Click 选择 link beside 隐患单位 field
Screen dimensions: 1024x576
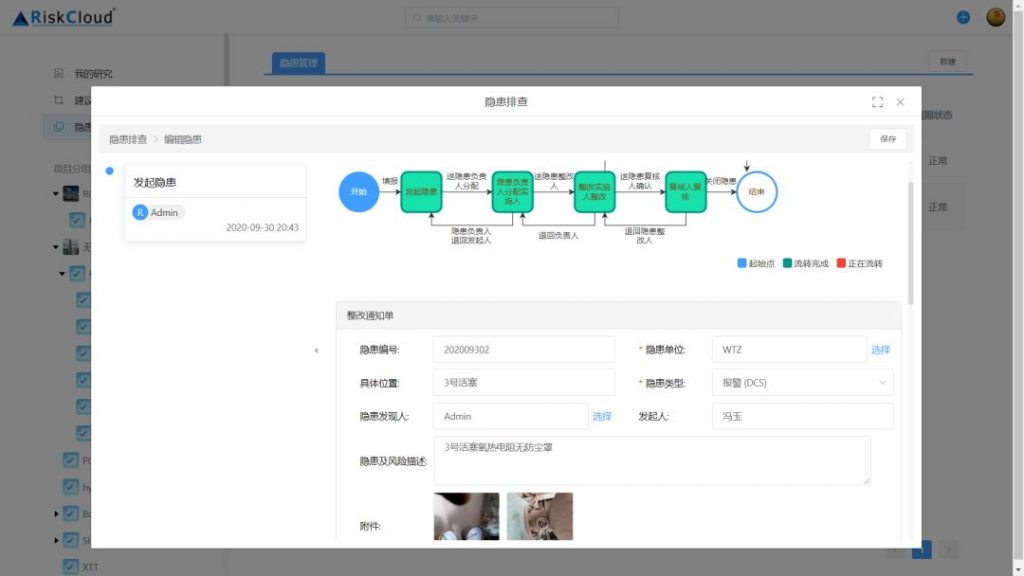(x=880, y=350)
